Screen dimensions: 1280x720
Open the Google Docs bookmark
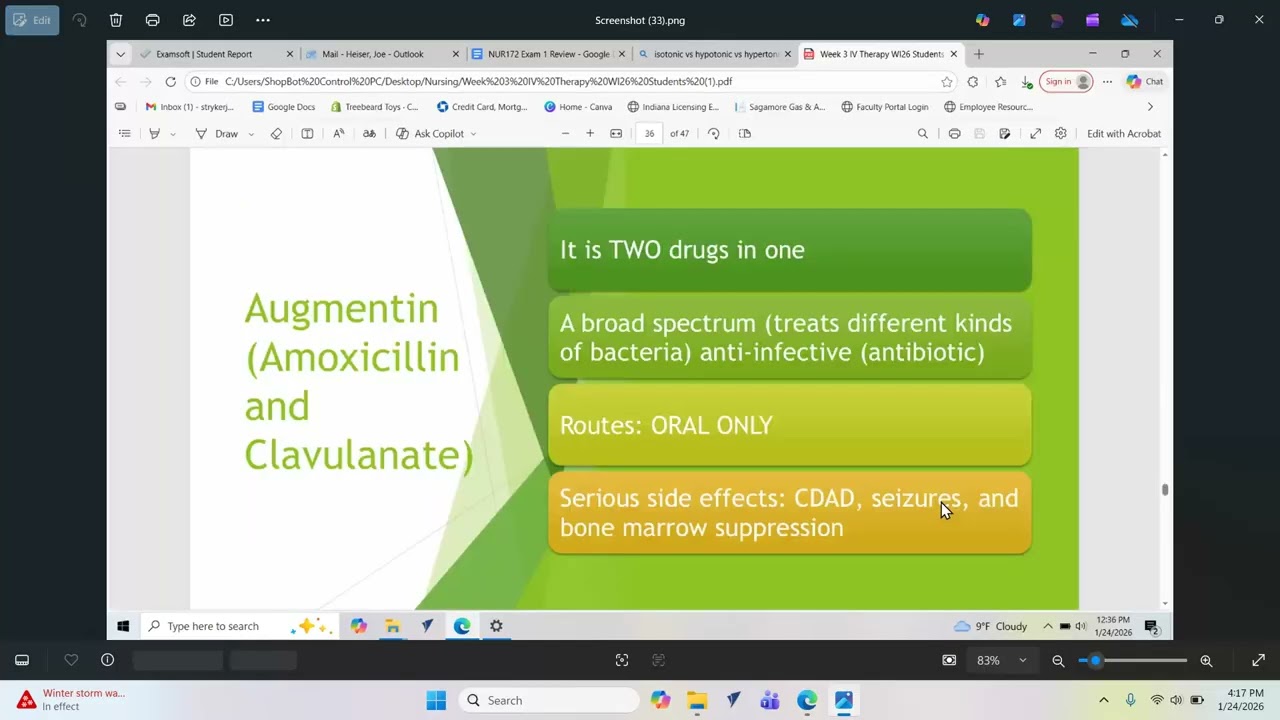pyautogui.click(x=284, y=107)
